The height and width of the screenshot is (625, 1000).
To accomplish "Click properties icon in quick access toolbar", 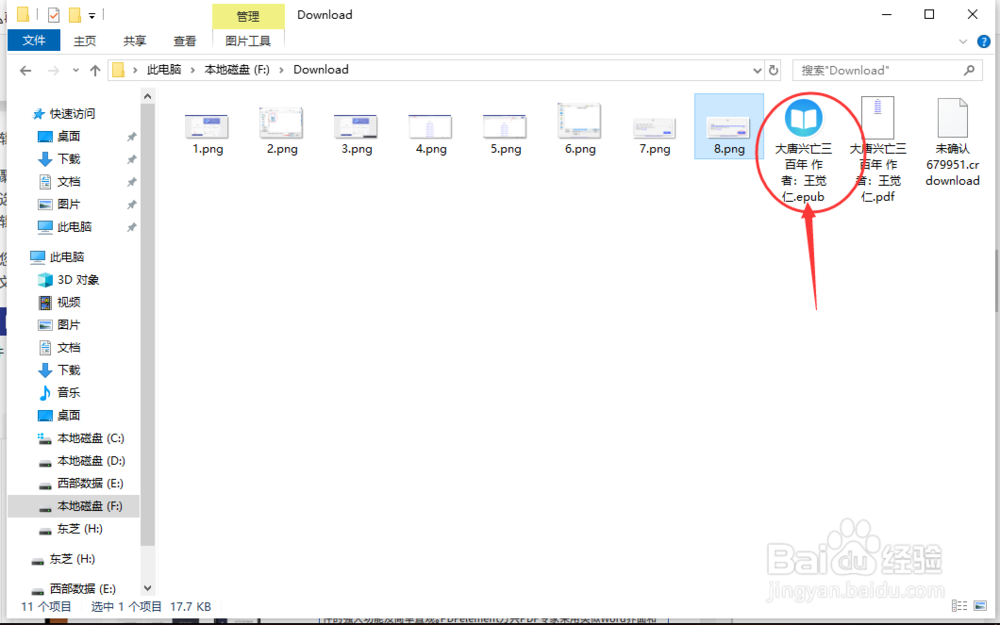I will coord(54,15).
